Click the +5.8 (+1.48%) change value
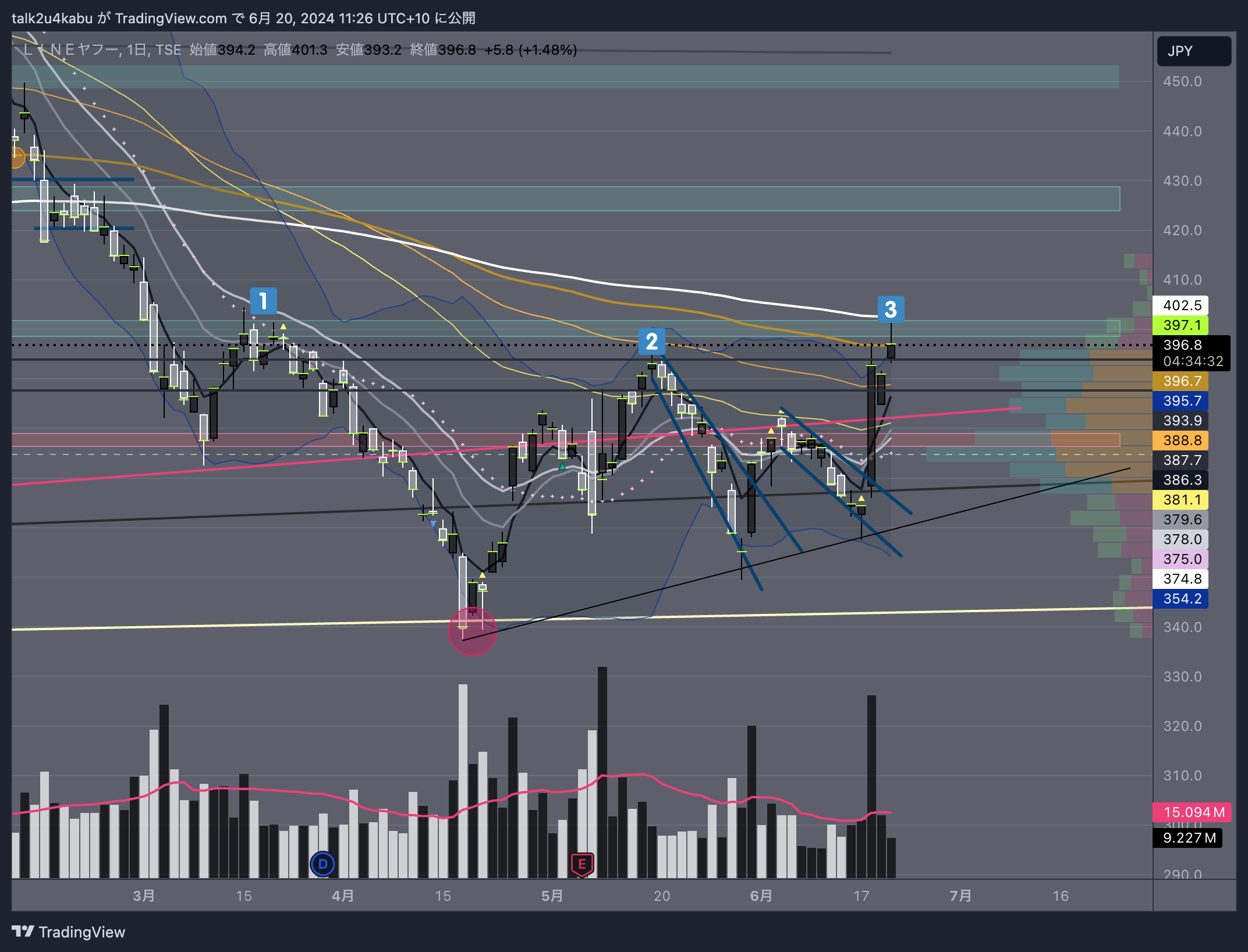This screenshot has width=1248, height=952. coord(530,50)
